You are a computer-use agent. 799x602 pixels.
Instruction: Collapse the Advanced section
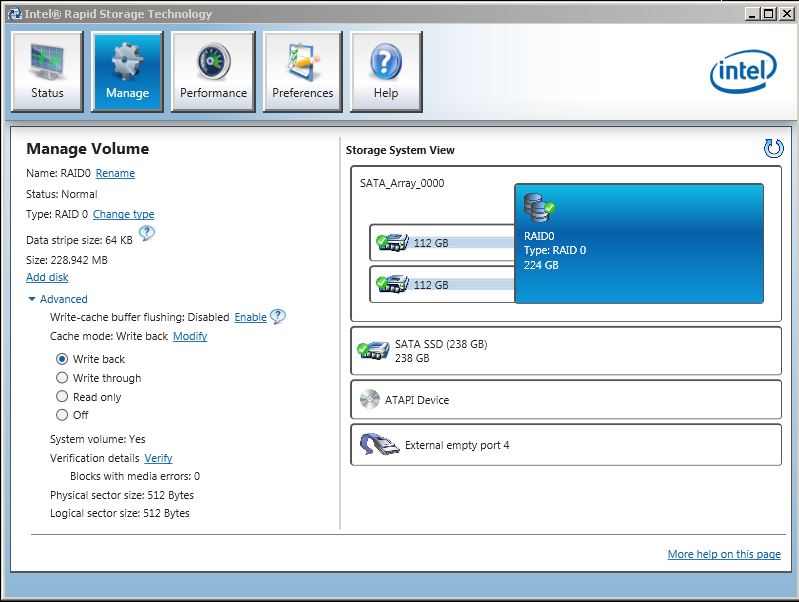58,299
